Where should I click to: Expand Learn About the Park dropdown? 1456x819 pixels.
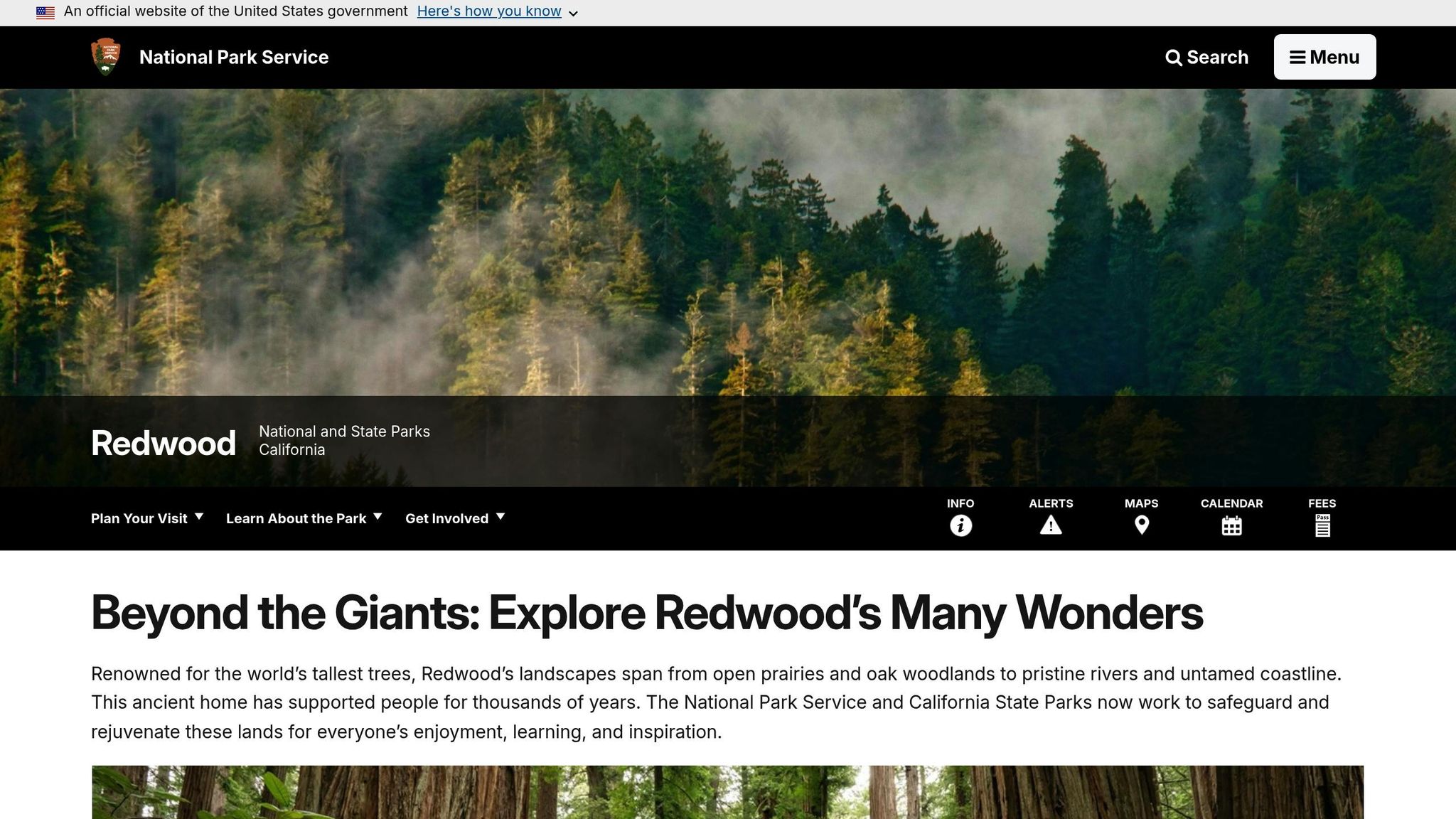[304, 518]
